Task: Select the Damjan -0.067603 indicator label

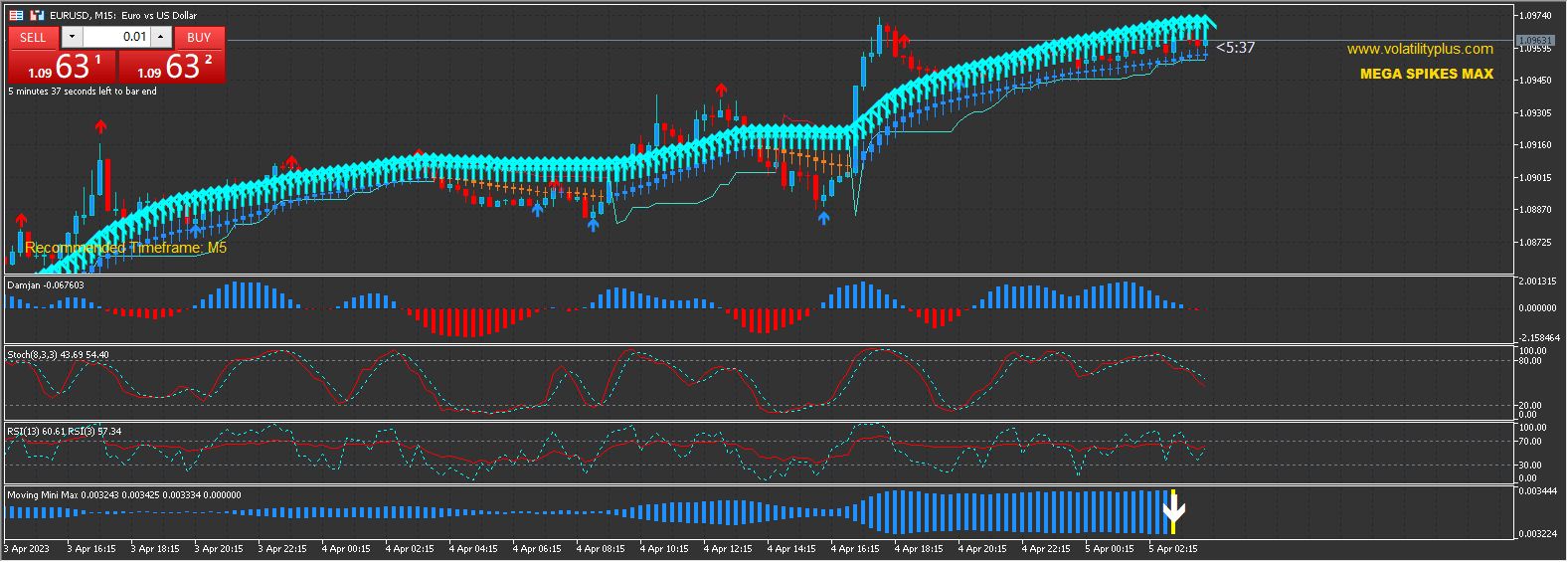Action: coord(46,285)
